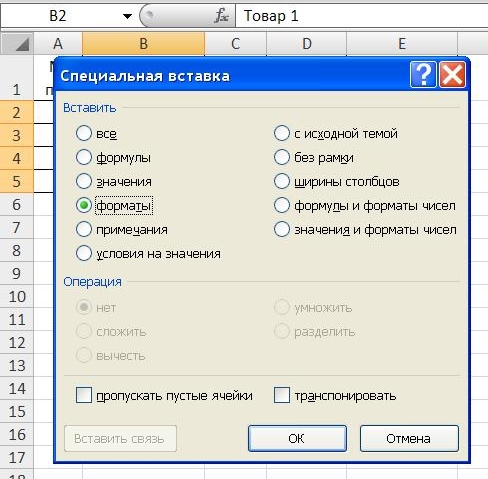Select column C header
488x479 pixels.
235,44
